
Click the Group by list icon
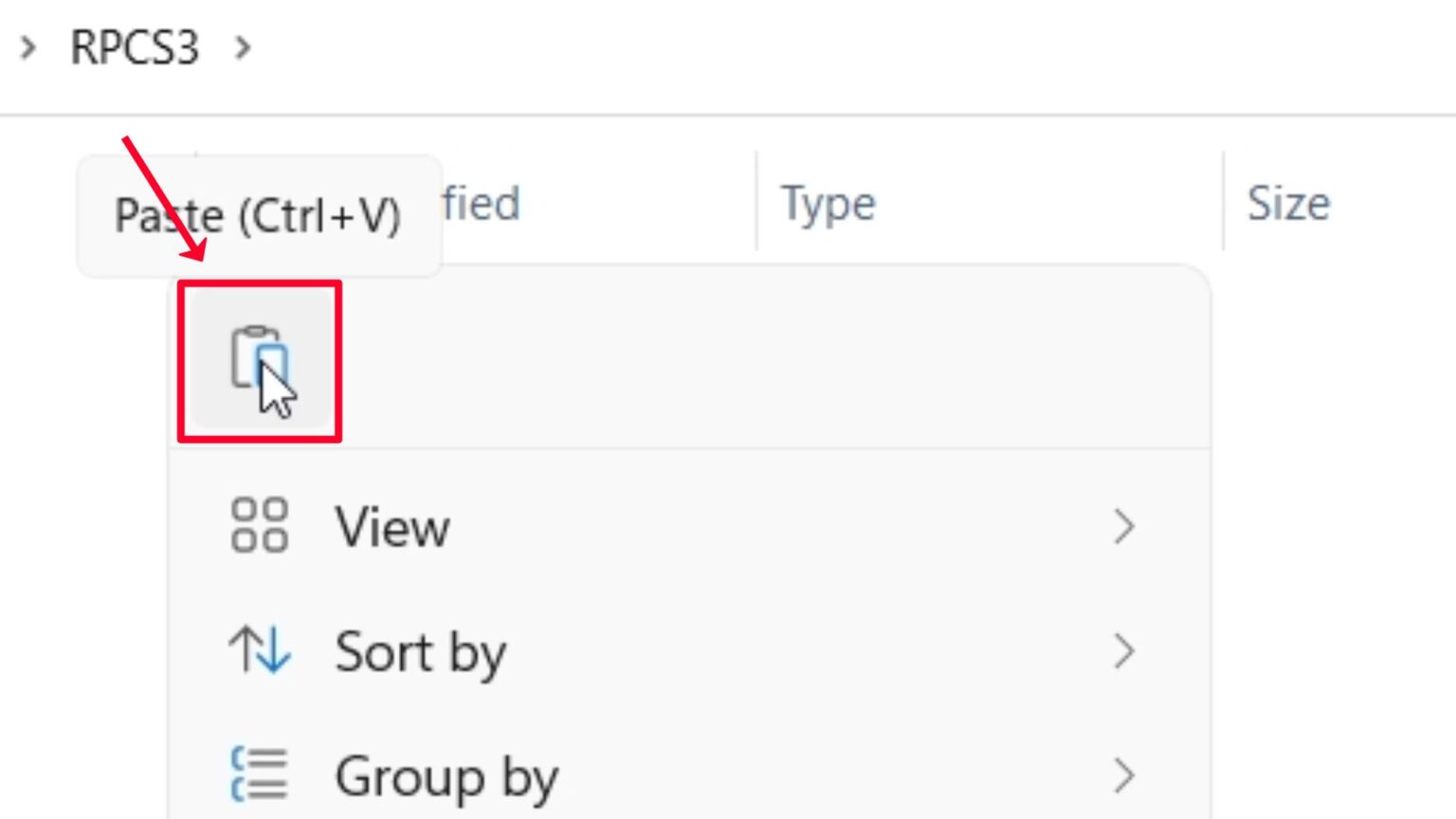pyautogui.click(x=259, y=774)
